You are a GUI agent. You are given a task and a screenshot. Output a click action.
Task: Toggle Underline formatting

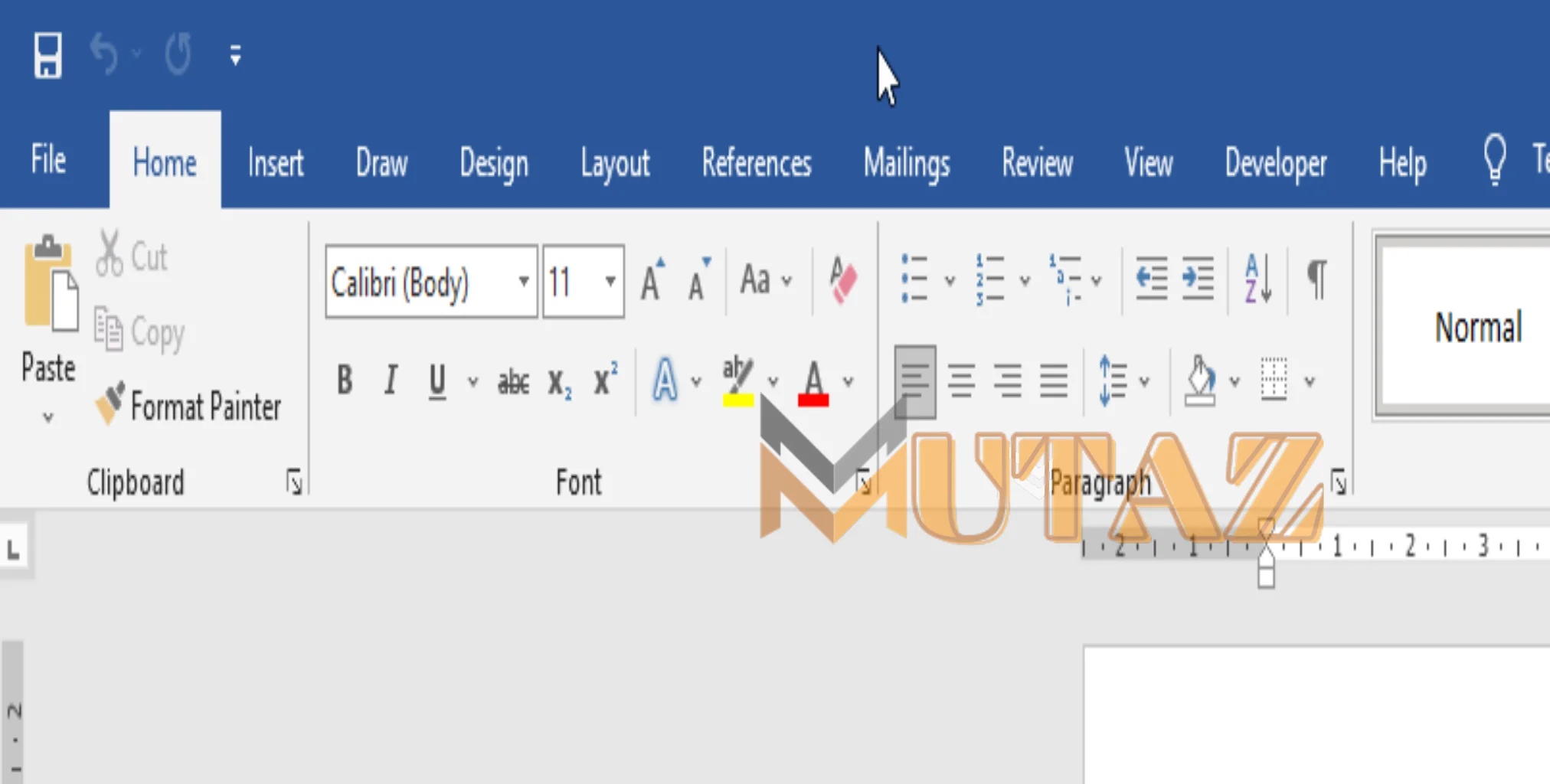tap(437, 381)
